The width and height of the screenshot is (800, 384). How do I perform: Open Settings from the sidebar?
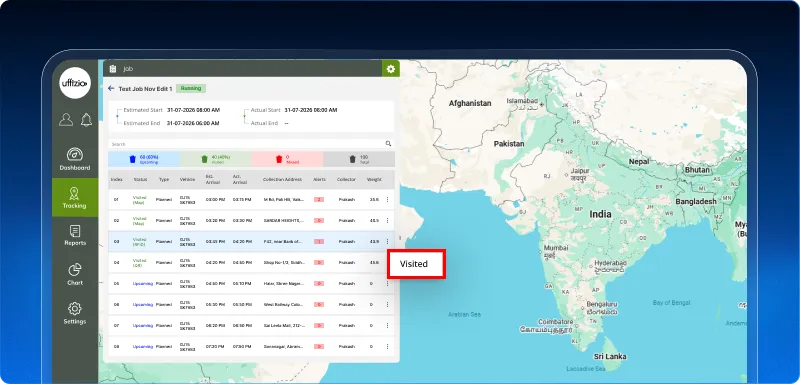[75, 313]
